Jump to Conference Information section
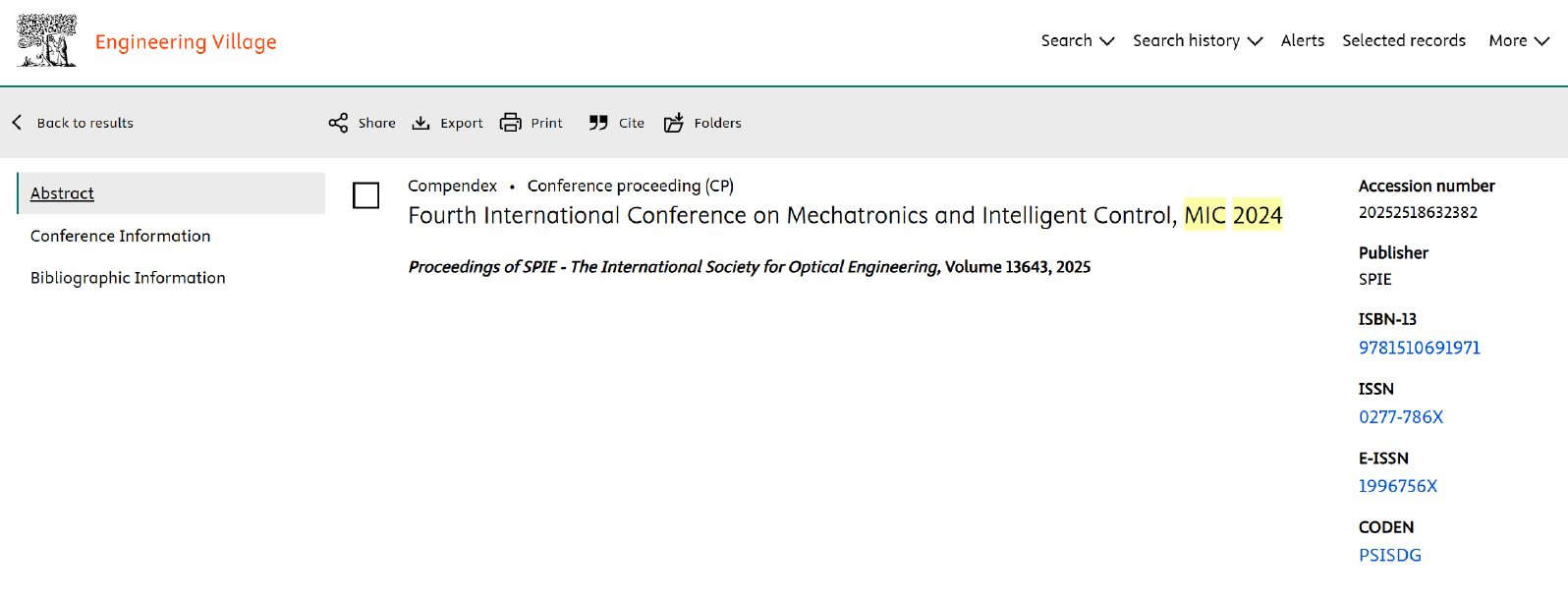Viewport: 1568px width, 596px height. tap(121, 236)
